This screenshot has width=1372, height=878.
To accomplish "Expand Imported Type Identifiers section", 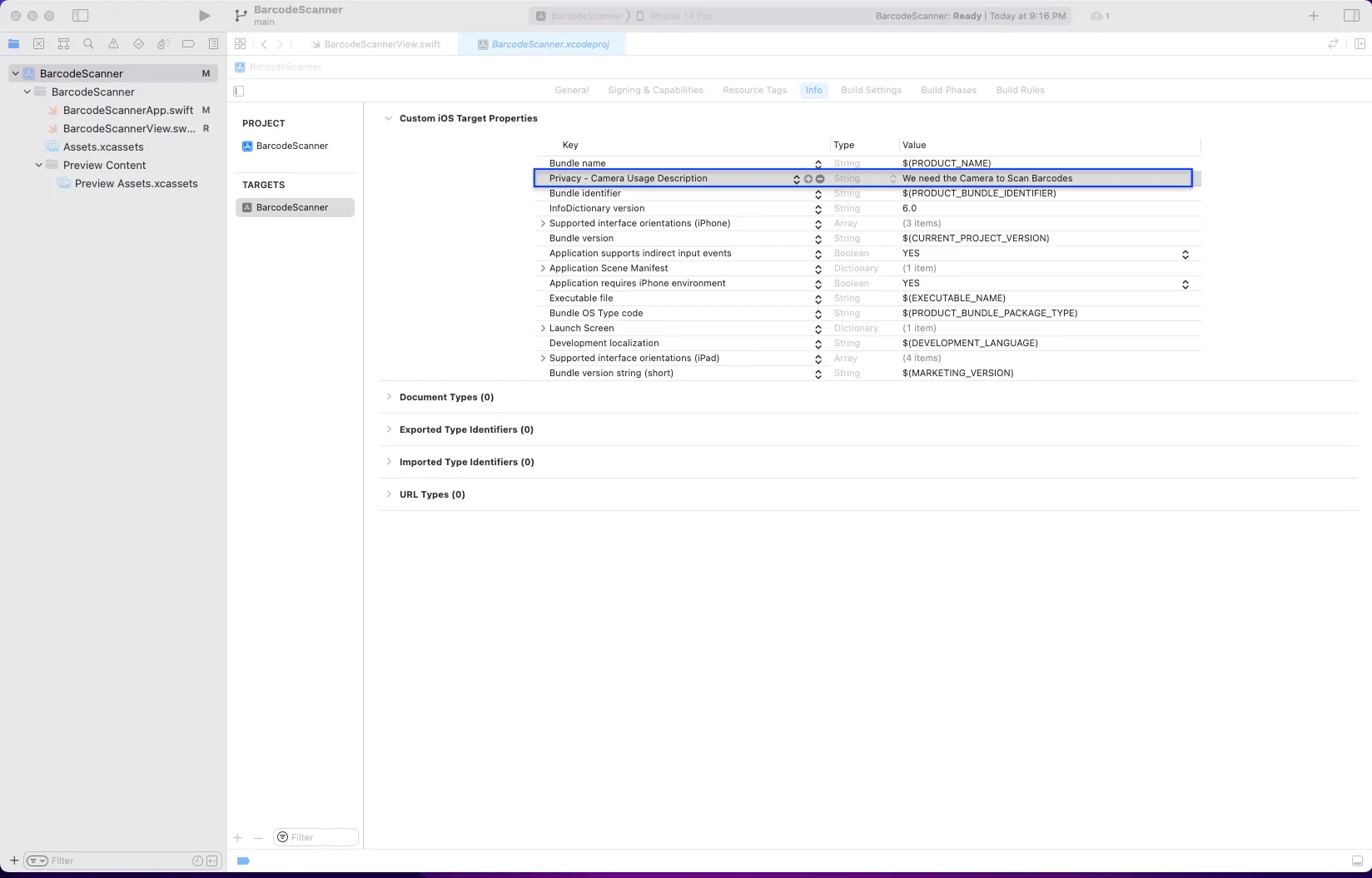I will point(389,462).
